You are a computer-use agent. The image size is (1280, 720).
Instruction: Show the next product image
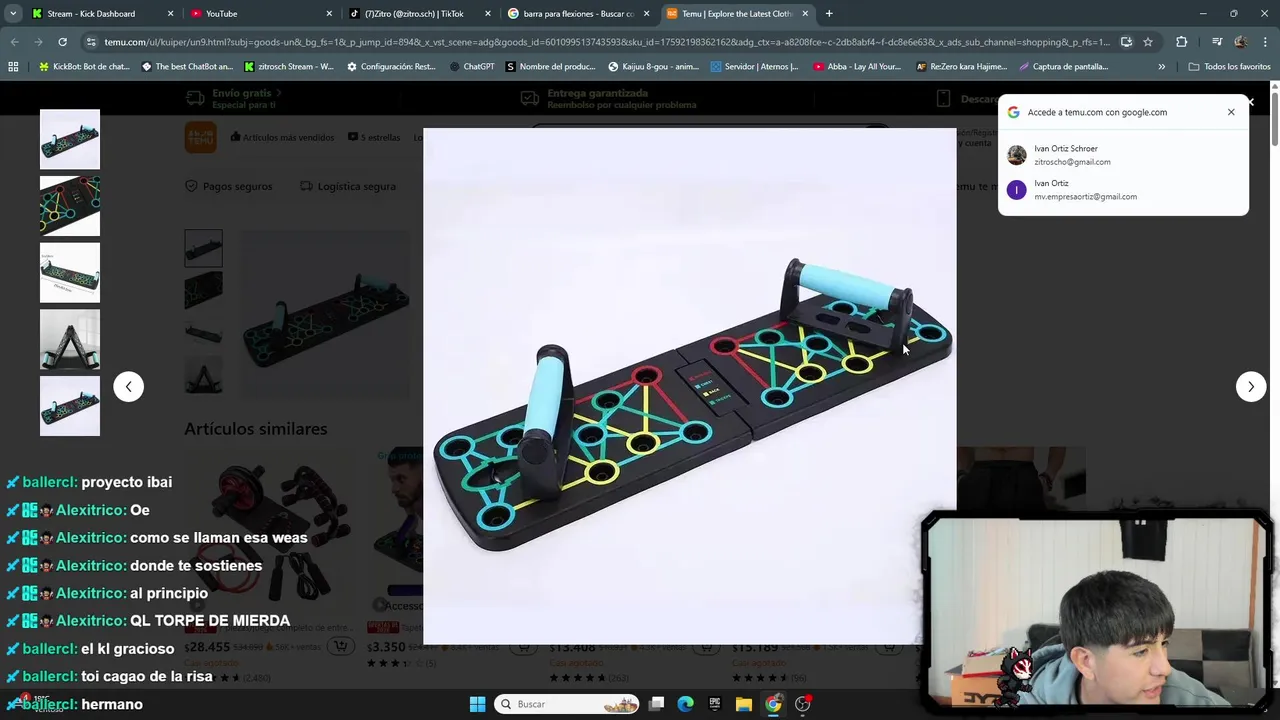pos(1251,387)
